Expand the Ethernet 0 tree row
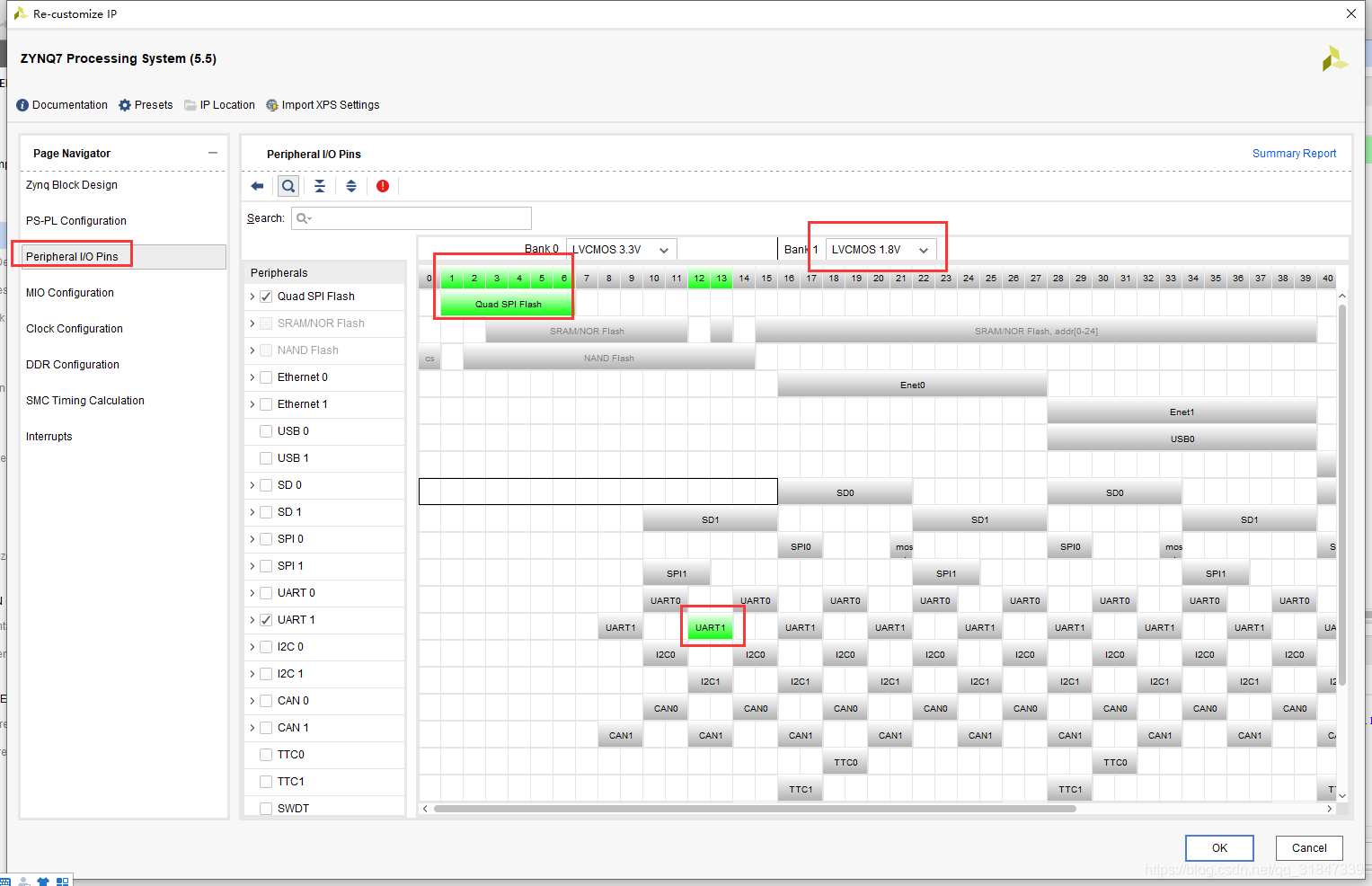1372x886 pixels. (252, 377)
